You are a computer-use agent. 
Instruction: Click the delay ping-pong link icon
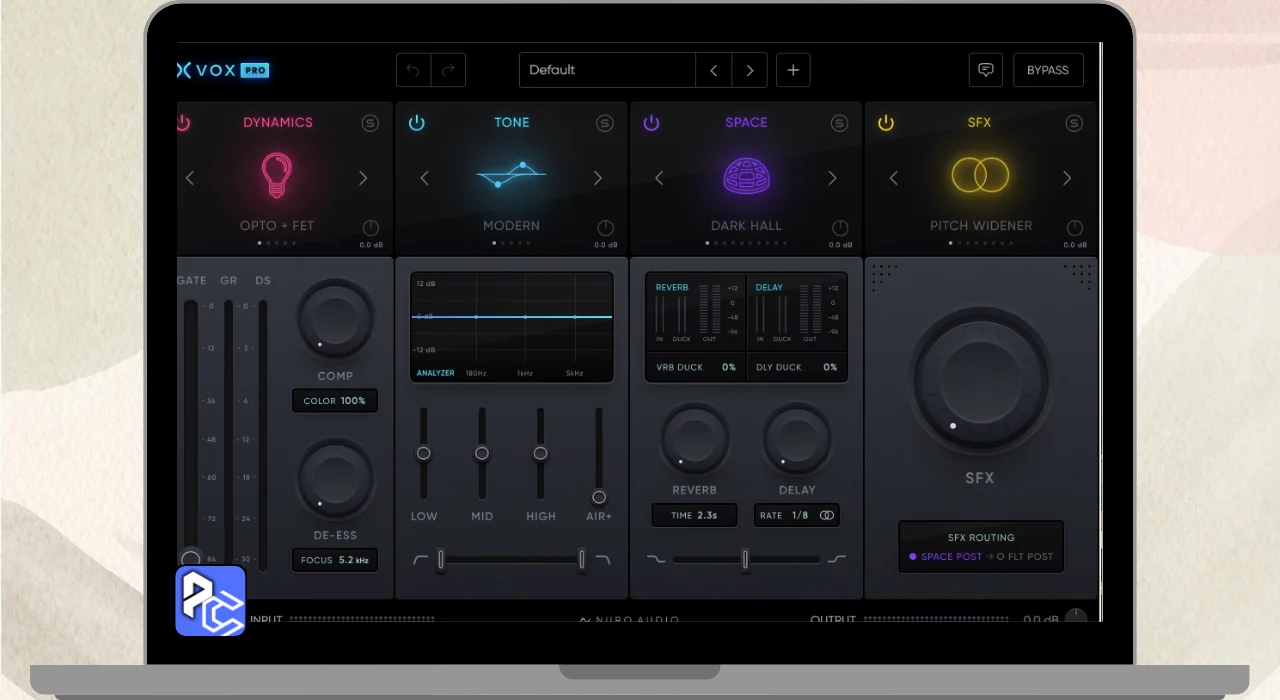pos(826,515)
